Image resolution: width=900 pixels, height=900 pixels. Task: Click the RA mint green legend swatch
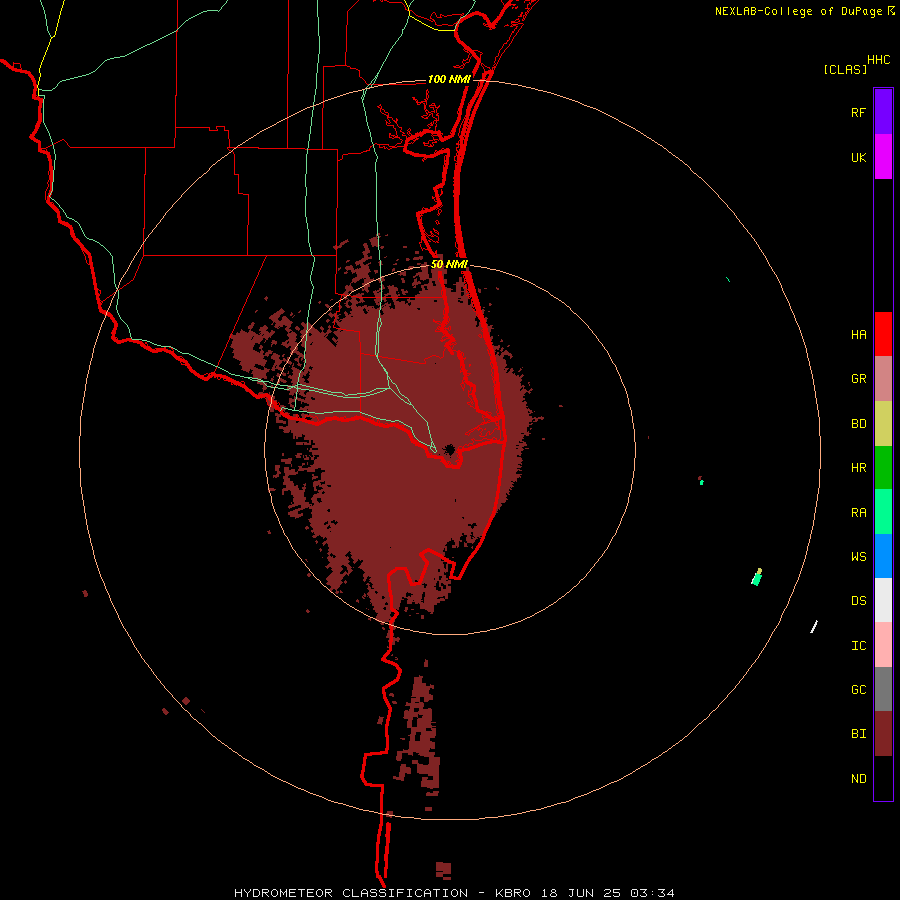point(883,512)
